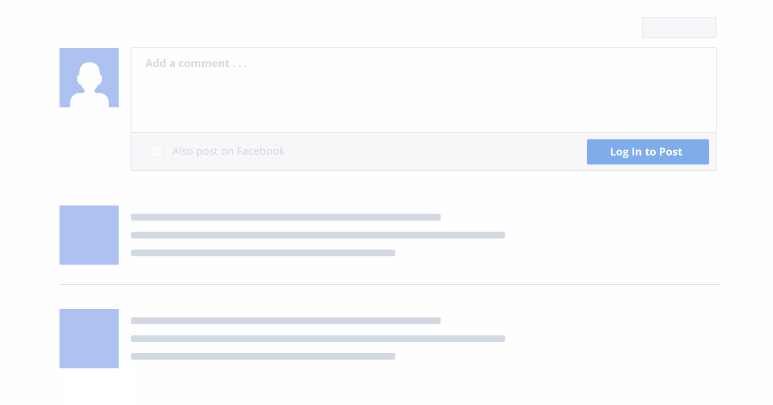
Task: Open the sort dropdown box above the composer
Action: (679, 28)
